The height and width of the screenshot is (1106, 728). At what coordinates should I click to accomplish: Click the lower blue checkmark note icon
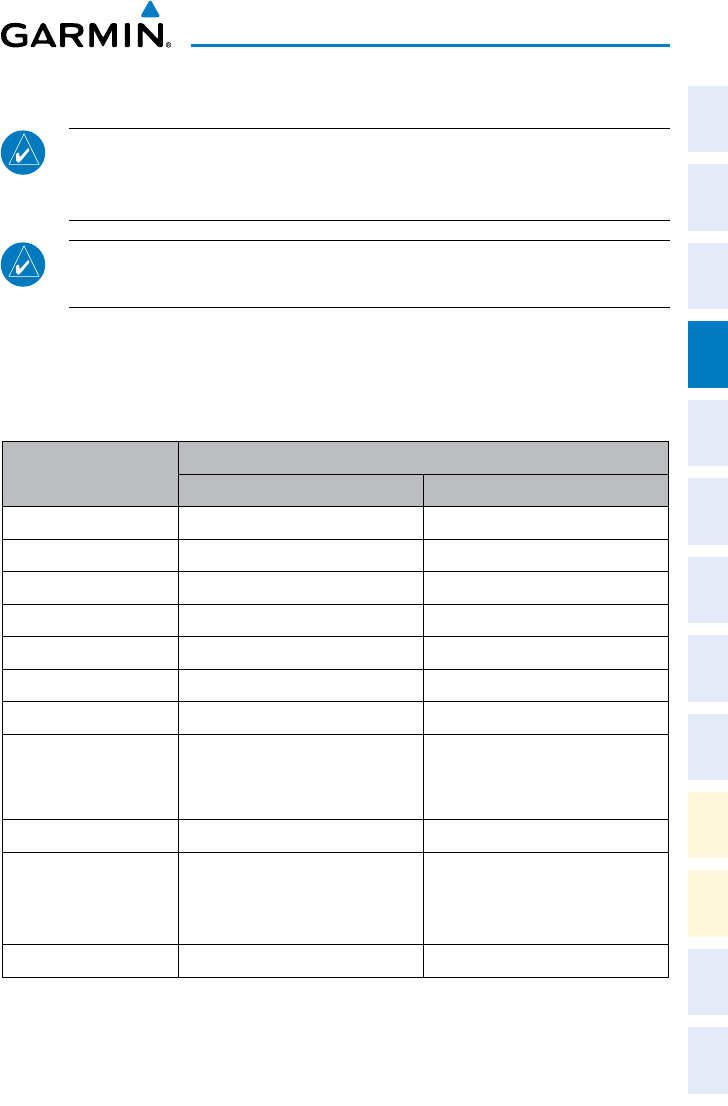click(x=23, y=265)
